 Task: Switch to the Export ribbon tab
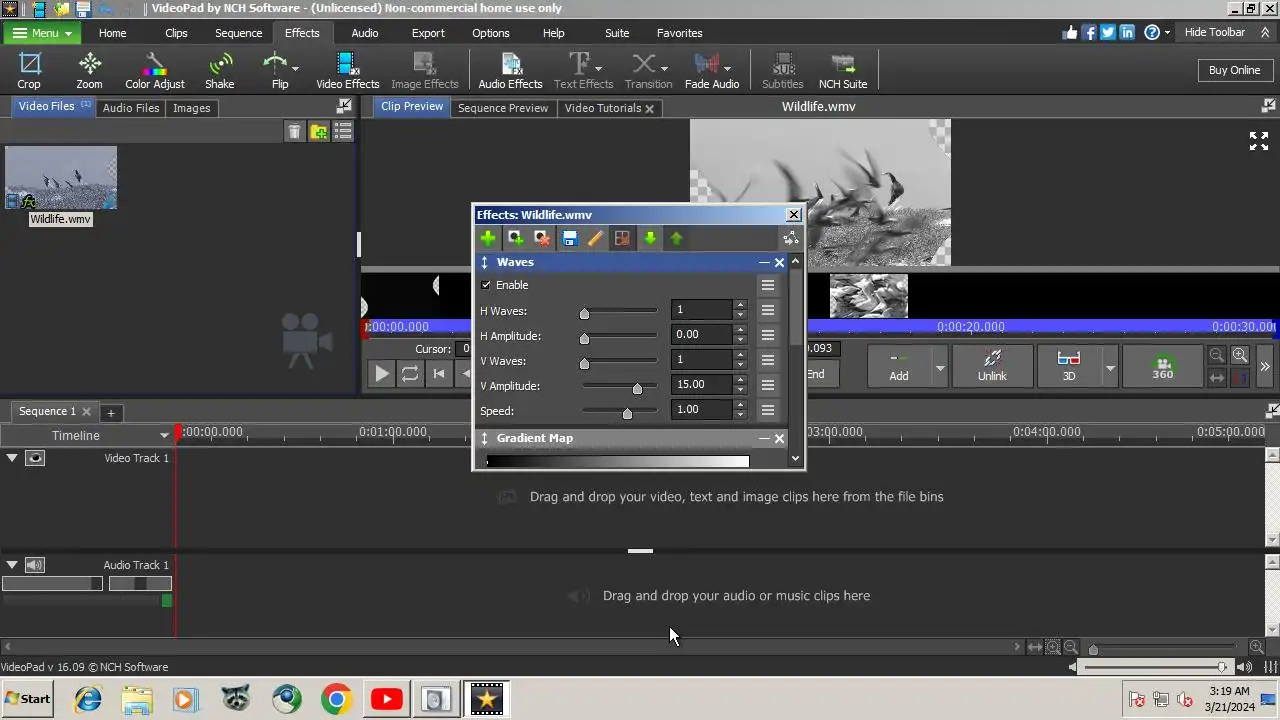tap(428, 33)
